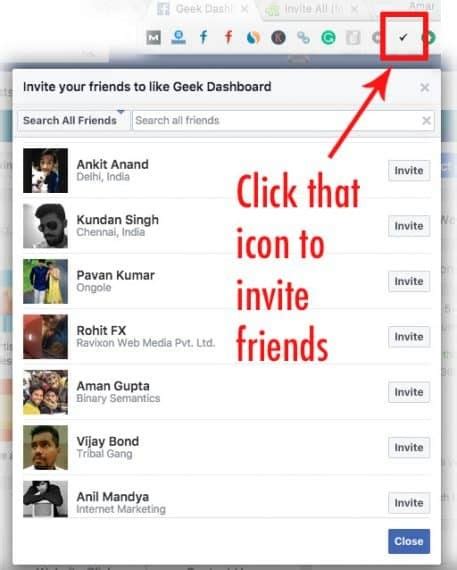Click the blue person download extension icon

pos(178,37)
